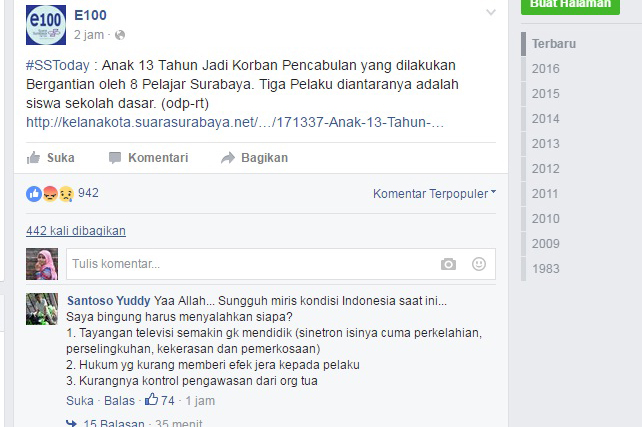This screenshot has width=642, height=427.
Task: Click thumbs-up count 74 on Santoso's comment
Action: point(160,400)
